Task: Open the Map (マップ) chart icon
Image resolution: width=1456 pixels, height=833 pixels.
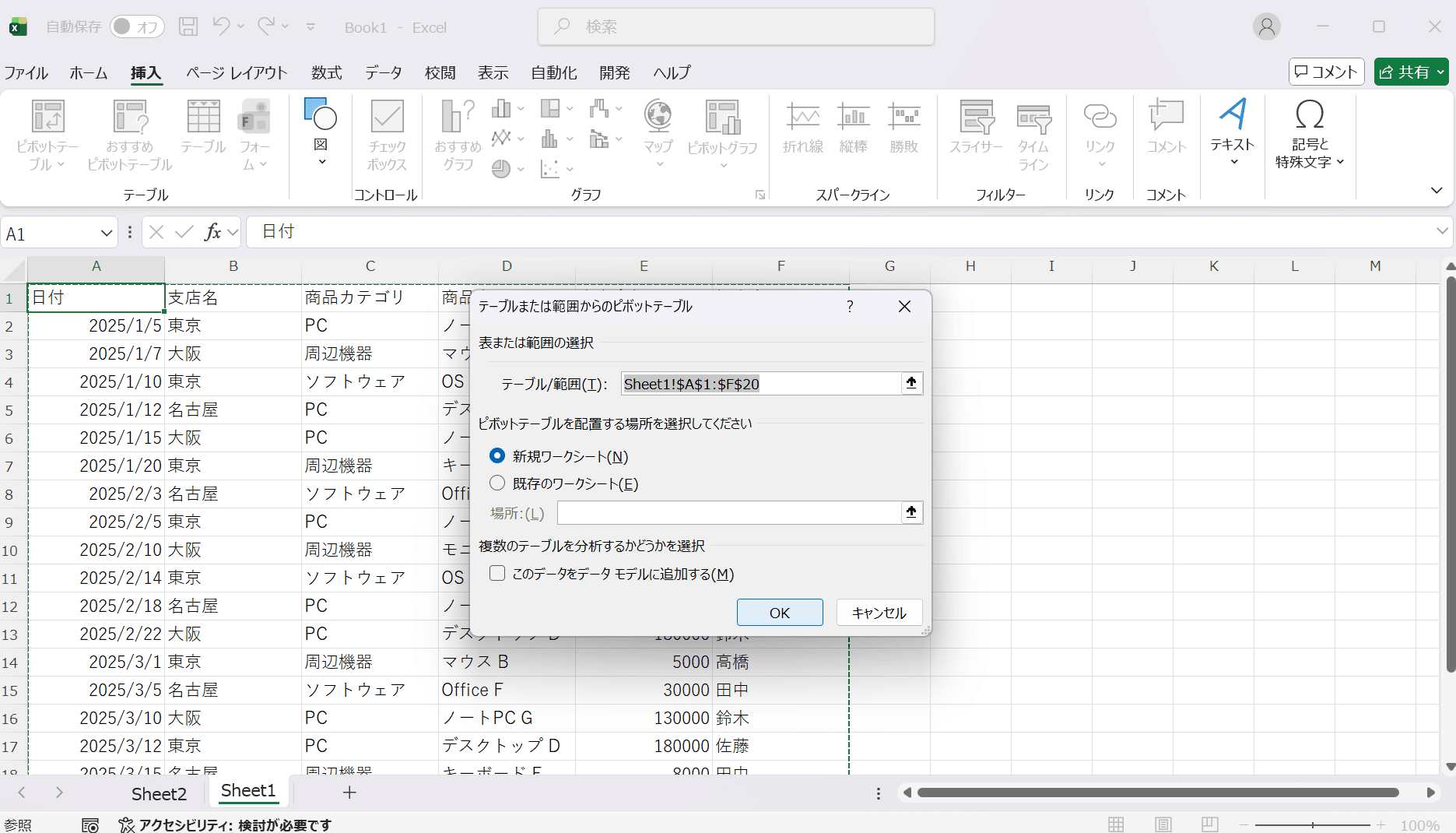Action: [658, 117]
